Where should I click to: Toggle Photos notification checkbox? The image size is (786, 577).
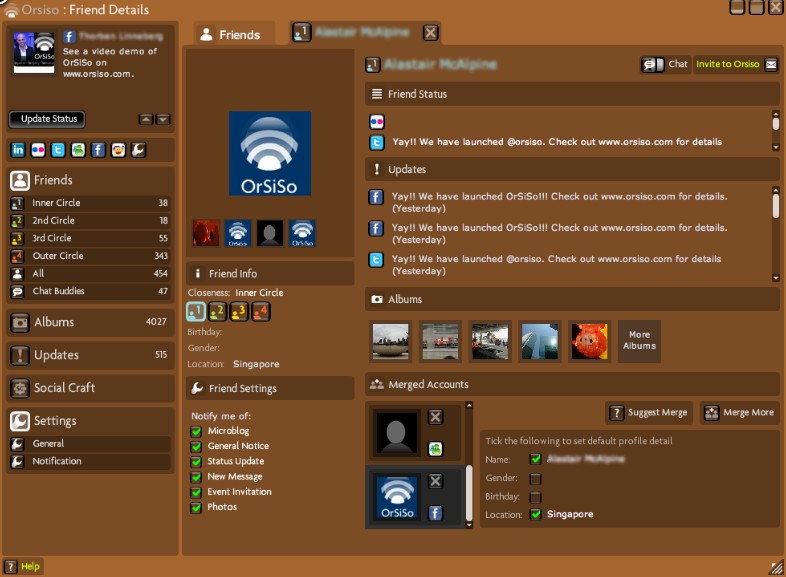pyautogui.click(x=196, y=507)
